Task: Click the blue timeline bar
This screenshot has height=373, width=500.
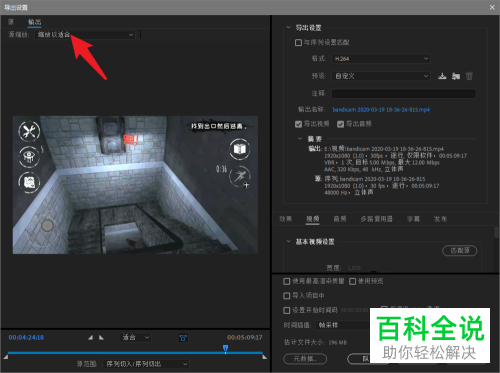Action: pyautogui.click(x=135, y=352)
